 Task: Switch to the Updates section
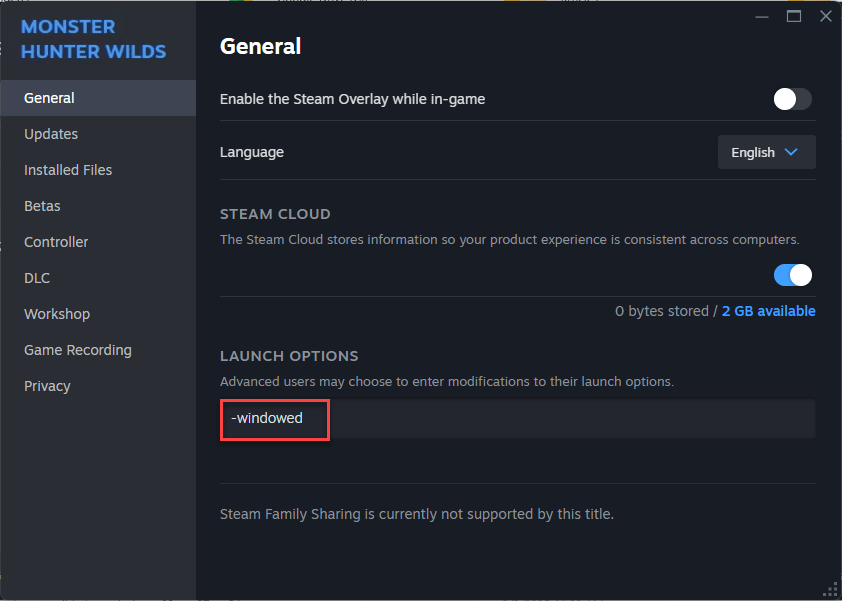coord(51,134)
